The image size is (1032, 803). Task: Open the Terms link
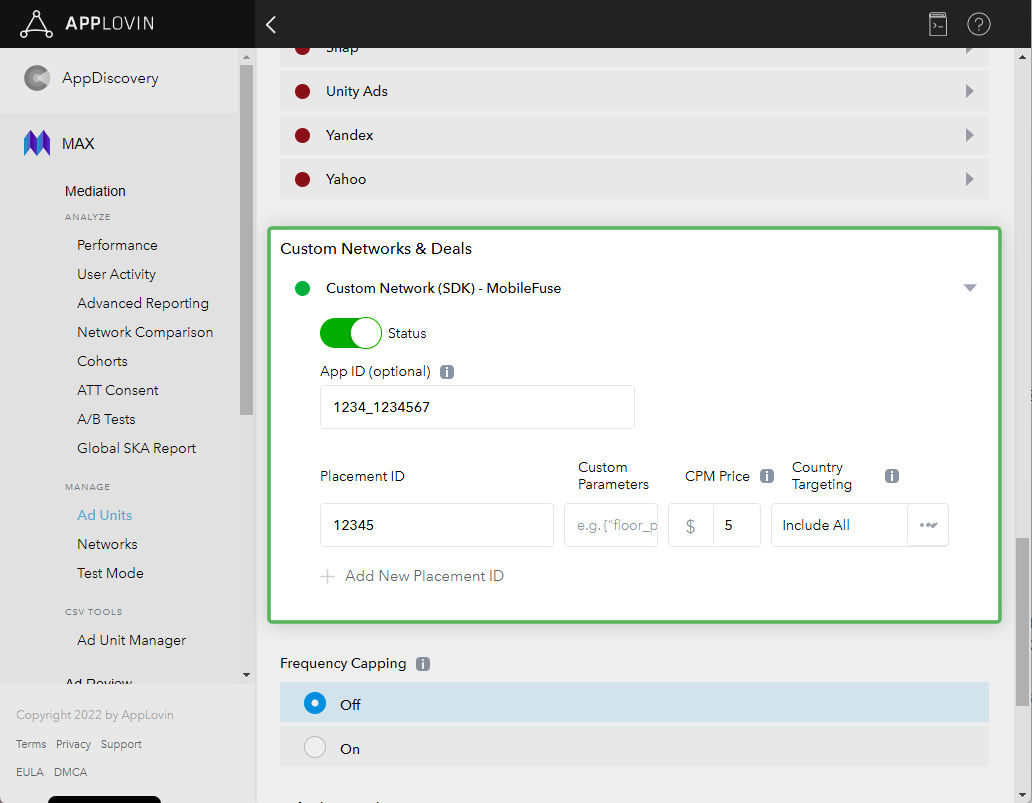click(x=31, y=744)
